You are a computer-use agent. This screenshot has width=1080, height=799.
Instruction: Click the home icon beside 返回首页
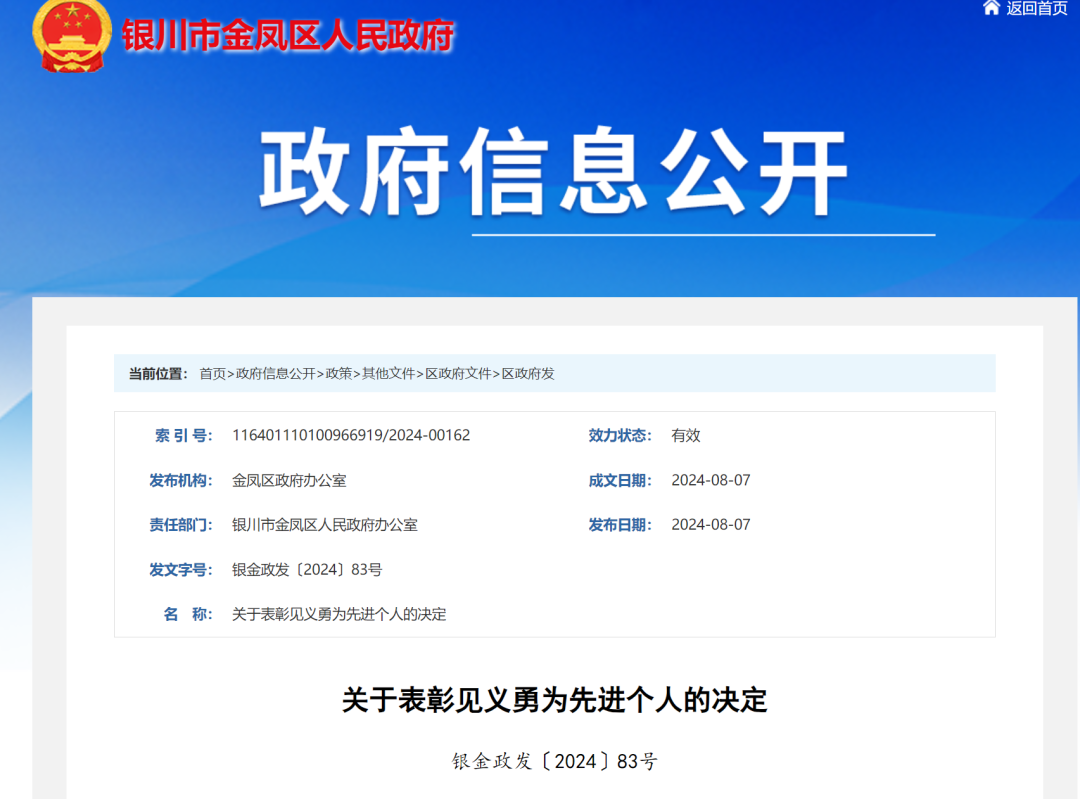pos(990,11)
